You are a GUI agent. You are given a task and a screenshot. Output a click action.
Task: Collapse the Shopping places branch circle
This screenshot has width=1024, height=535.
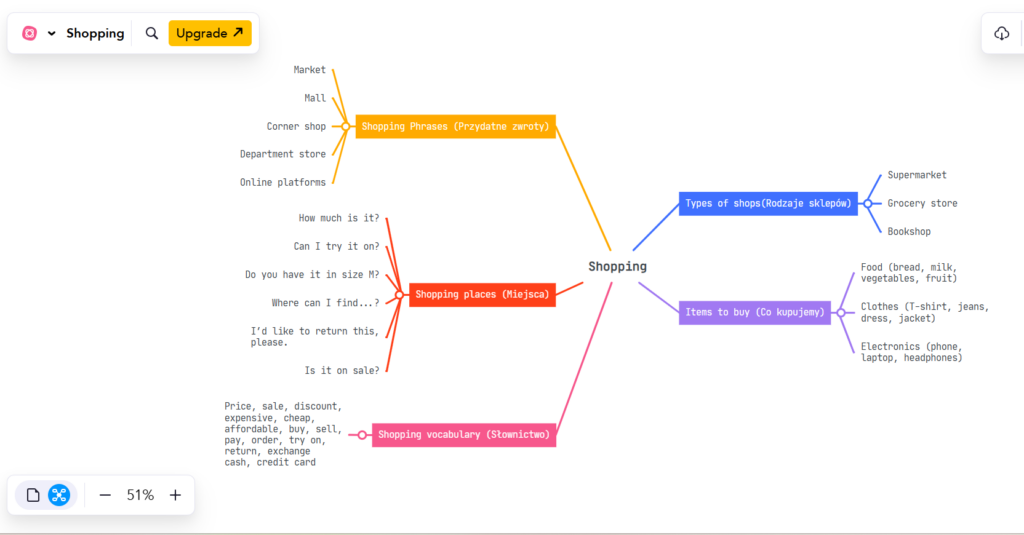(x=399, y=295)
